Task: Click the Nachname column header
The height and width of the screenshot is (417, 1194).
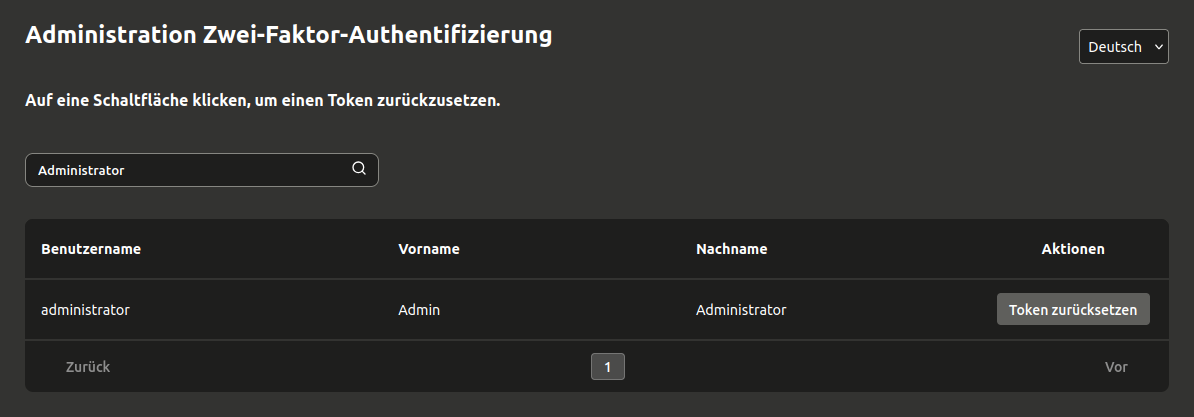Action: point(731,249)
